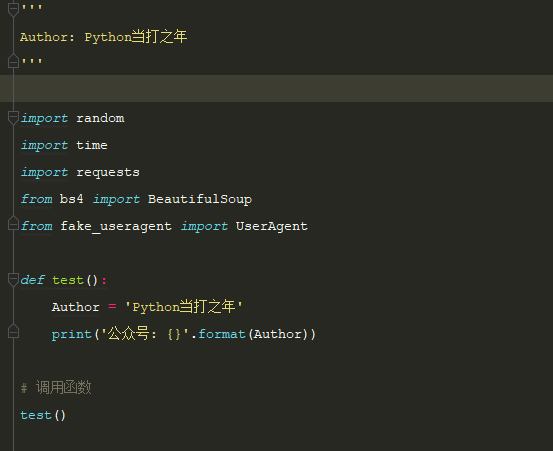Fold the import block at import random

pyautogui.click(x=13, y=118)
